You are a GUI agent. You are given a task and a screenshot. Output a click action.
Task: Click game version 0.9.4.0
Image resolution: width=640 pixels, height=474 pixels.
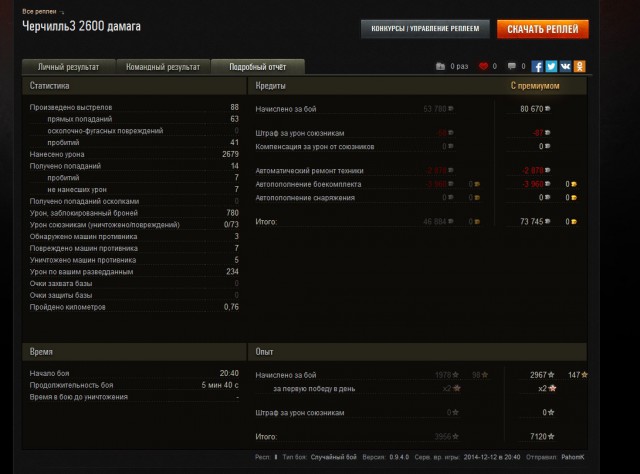[399, 457]
